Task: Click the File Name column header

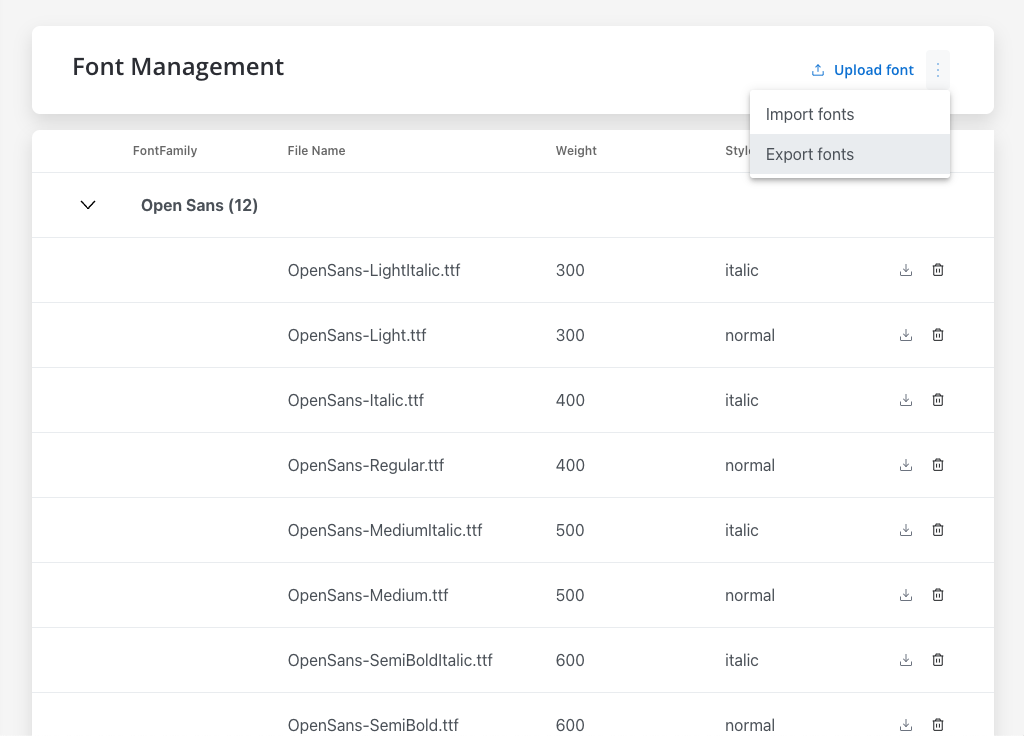Action: 316,151
